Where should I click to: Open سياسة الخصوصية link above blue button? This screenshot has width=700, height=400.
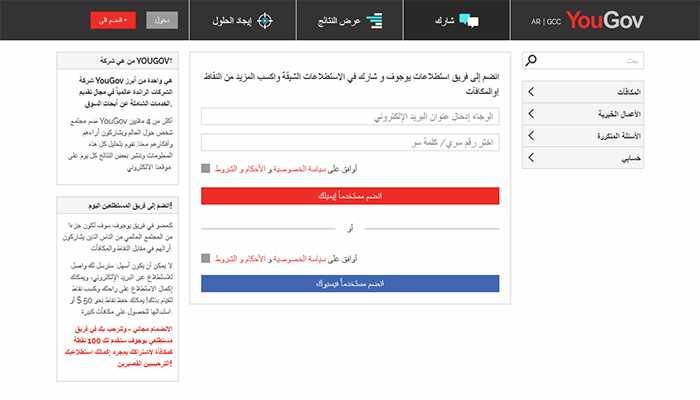[300, 258]
